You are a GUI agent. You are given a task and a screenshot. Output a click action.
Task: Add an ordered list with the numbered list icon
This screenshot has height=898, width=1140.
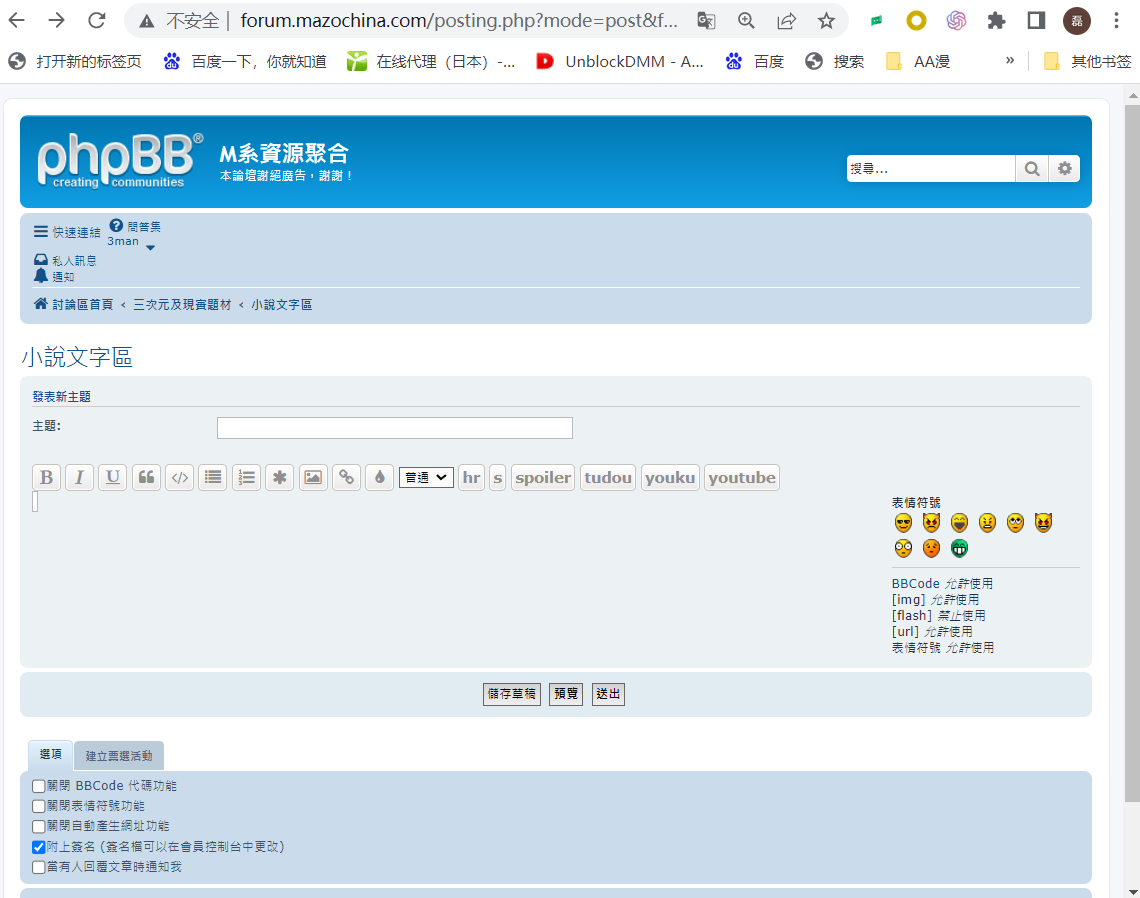246,478
